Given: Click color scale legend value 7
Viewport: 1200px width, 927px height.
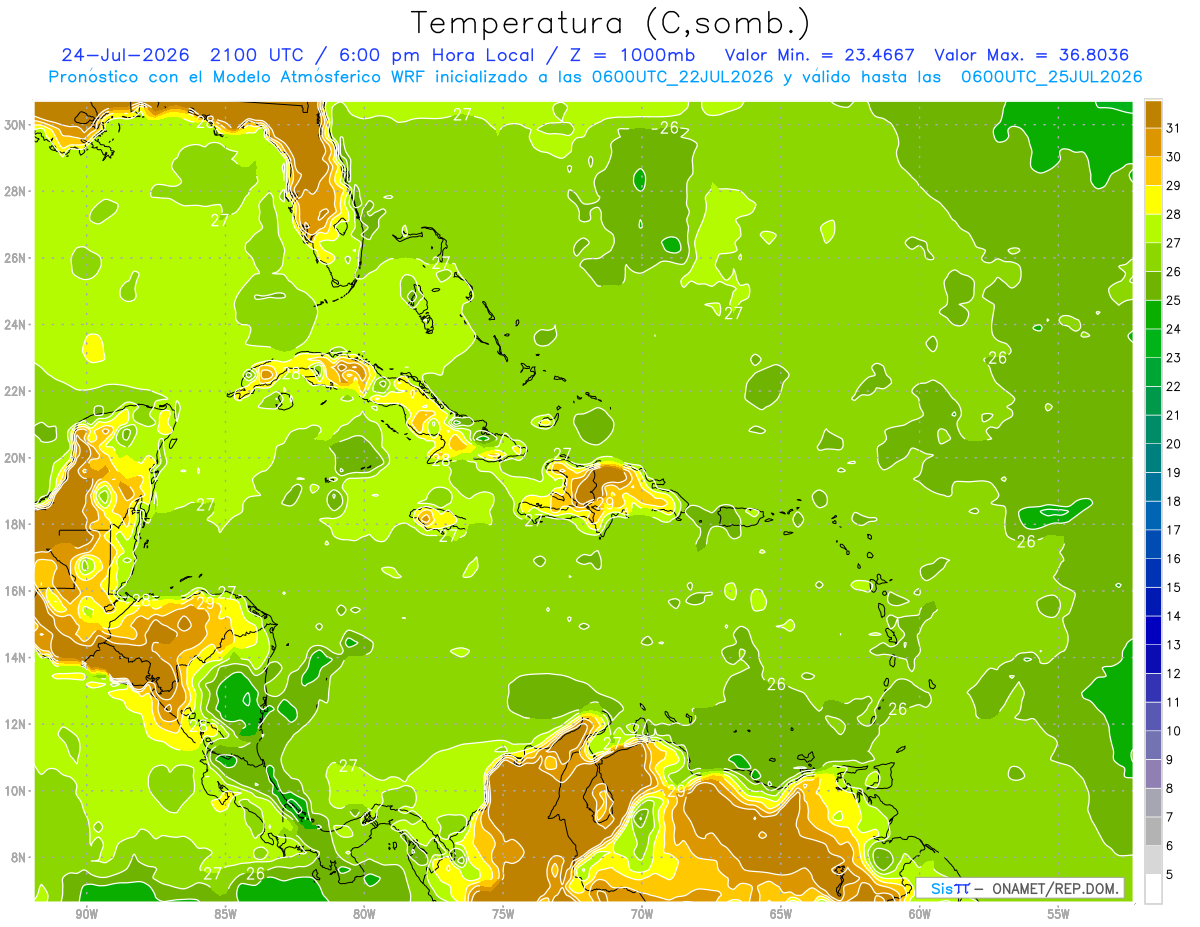Looking at the screenshot, I should 1170,817.
